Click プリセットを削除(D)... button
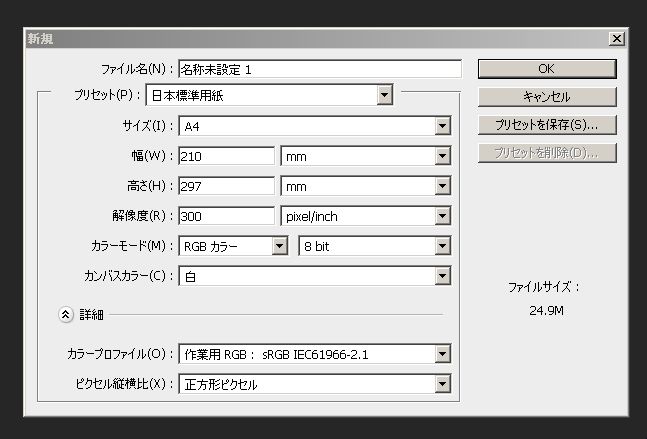The height and width of the screenshot is (439, 647). [547, 153]
